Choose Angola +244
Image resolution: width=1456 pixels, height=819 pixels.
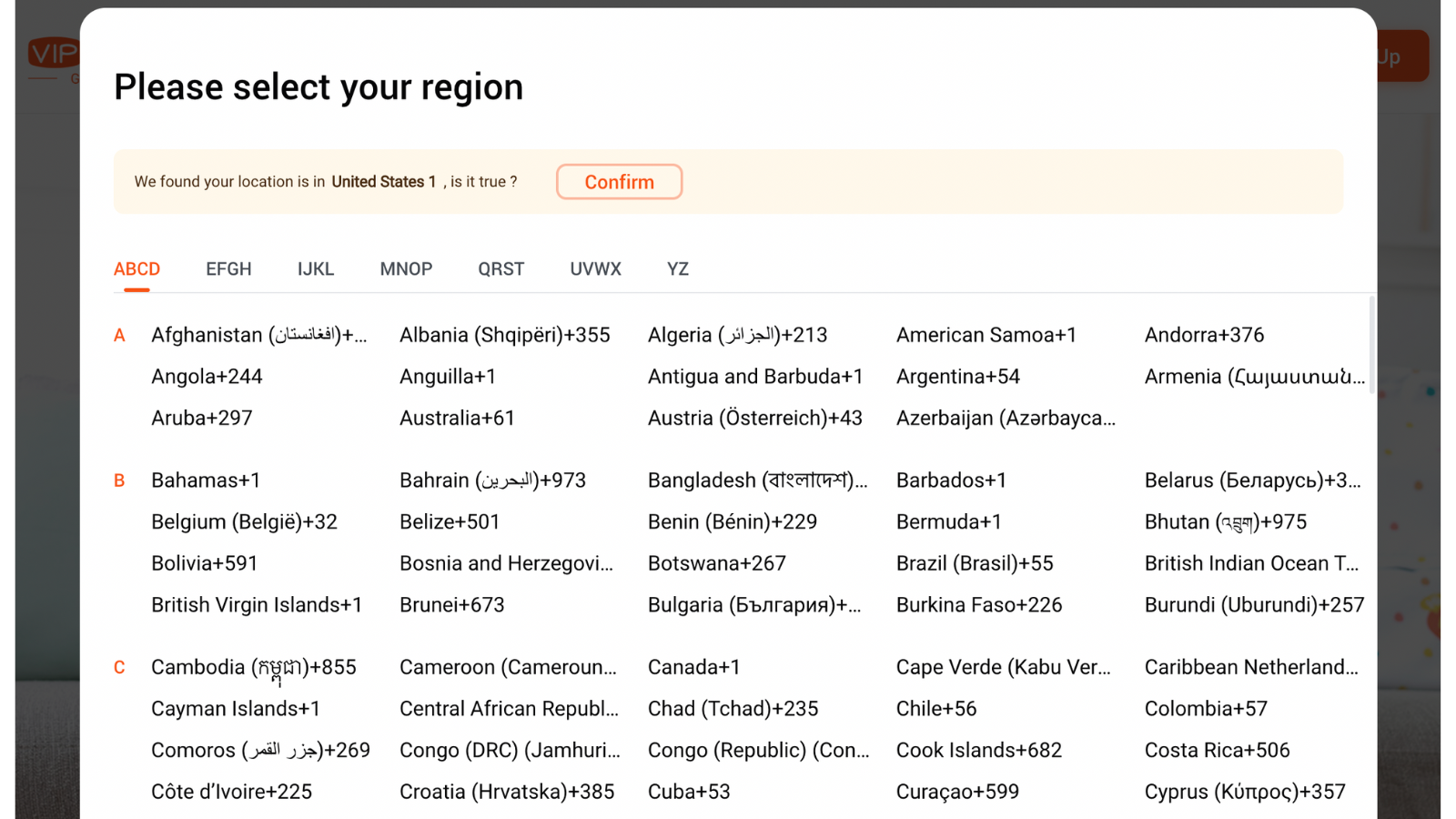click(207, 377)
